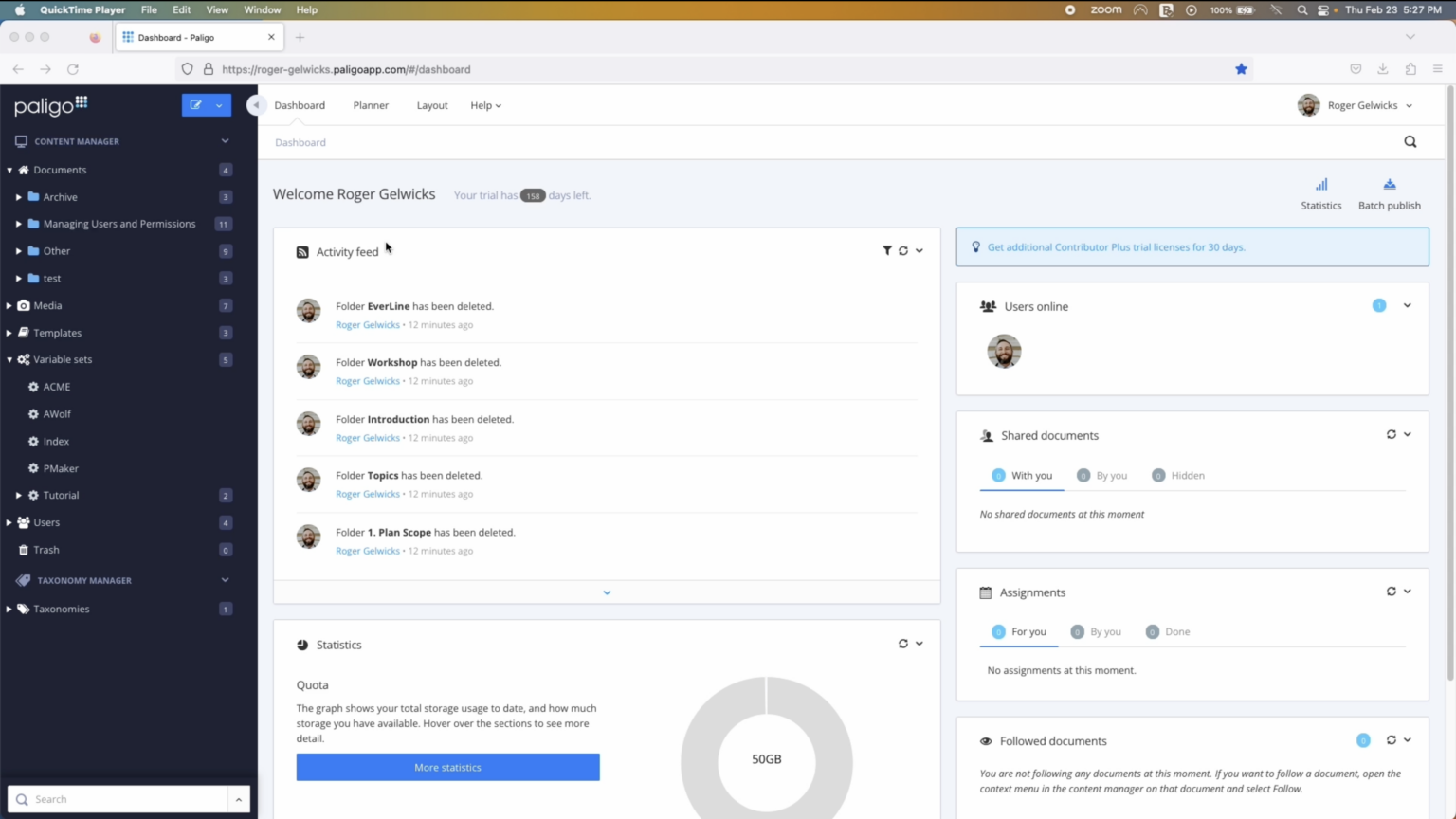
Task: Open the Help menu
Action: click(x=486, y=105)
